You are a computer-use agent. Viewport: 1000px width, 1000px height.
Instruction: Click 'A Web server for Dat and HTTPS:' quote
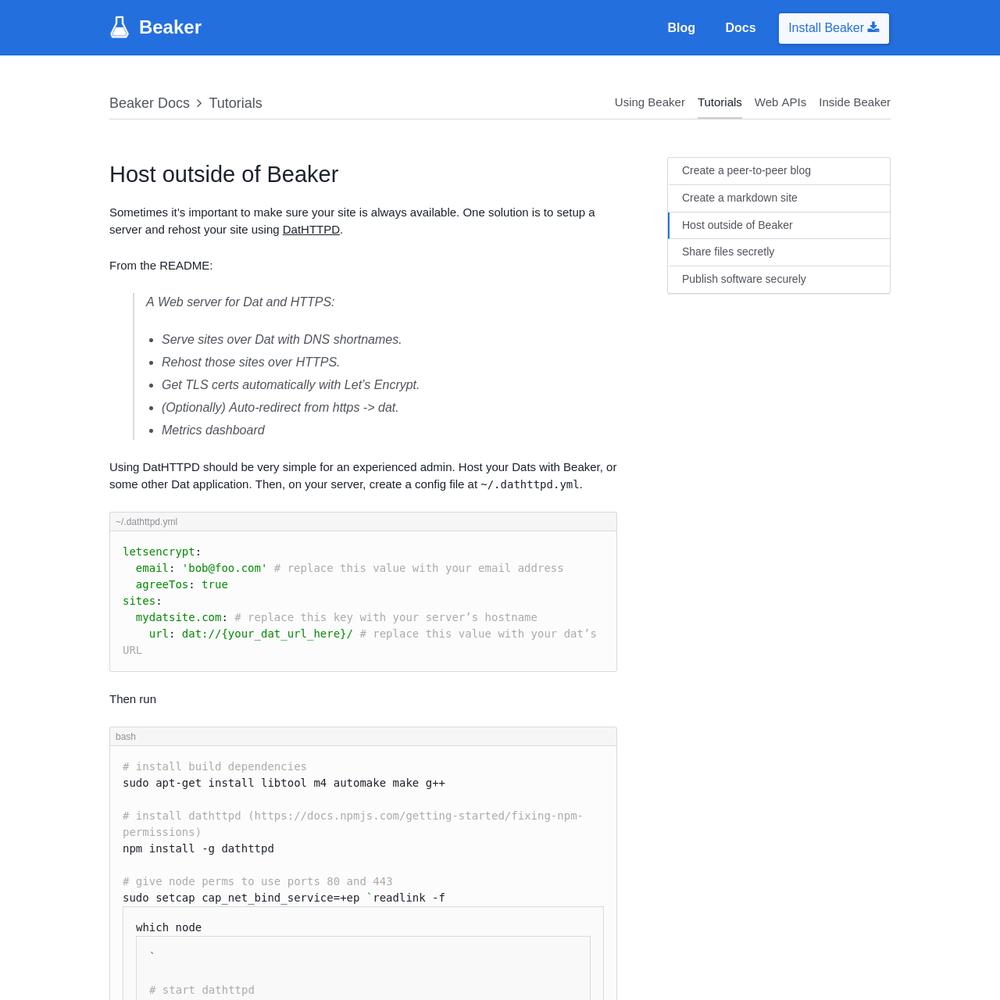pyautogui.click(x=240, y=302)
